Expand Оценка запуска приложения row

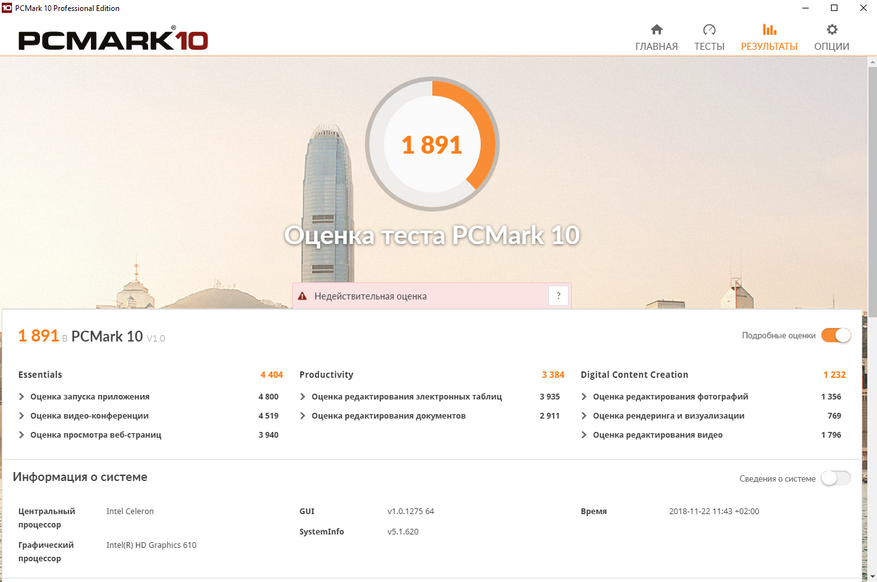pyautogui.click(x=22, y=397)
